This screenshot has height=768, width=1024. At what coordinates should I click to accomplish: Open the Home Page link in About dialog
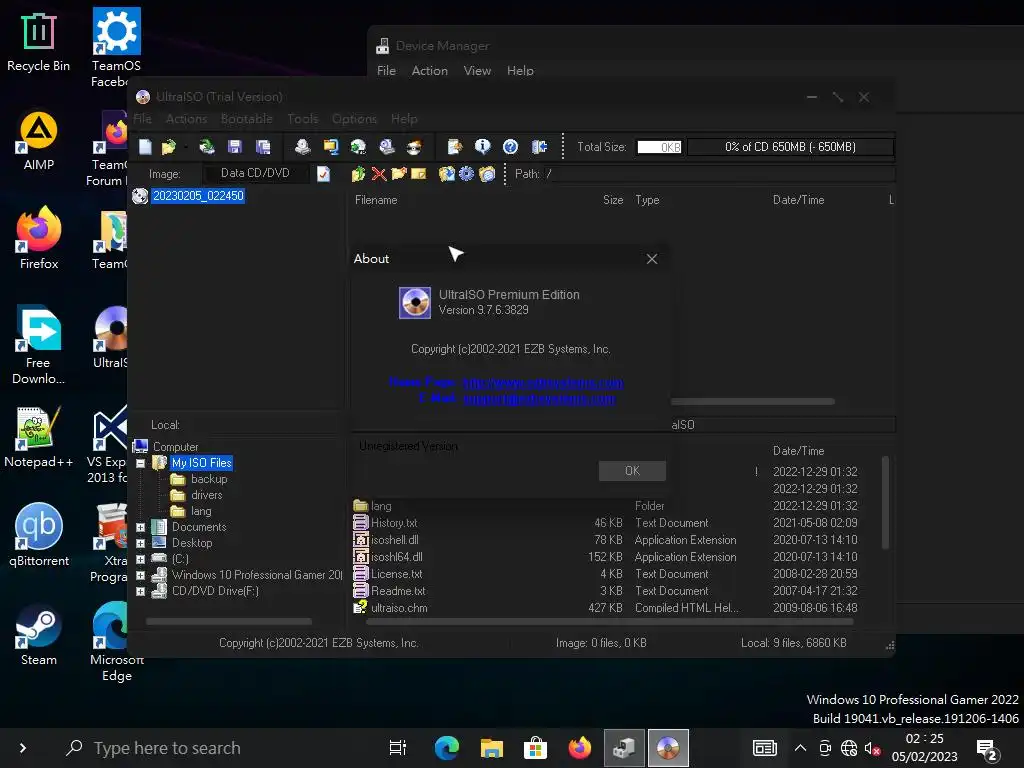543,383
